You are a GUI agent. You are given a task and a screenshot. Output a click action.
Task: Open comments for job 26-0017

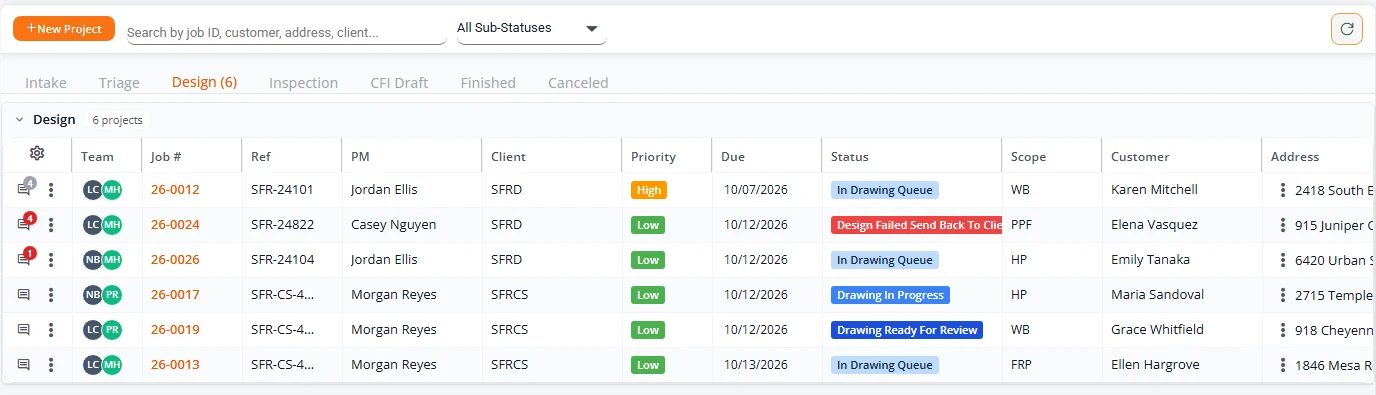(24, 295)
